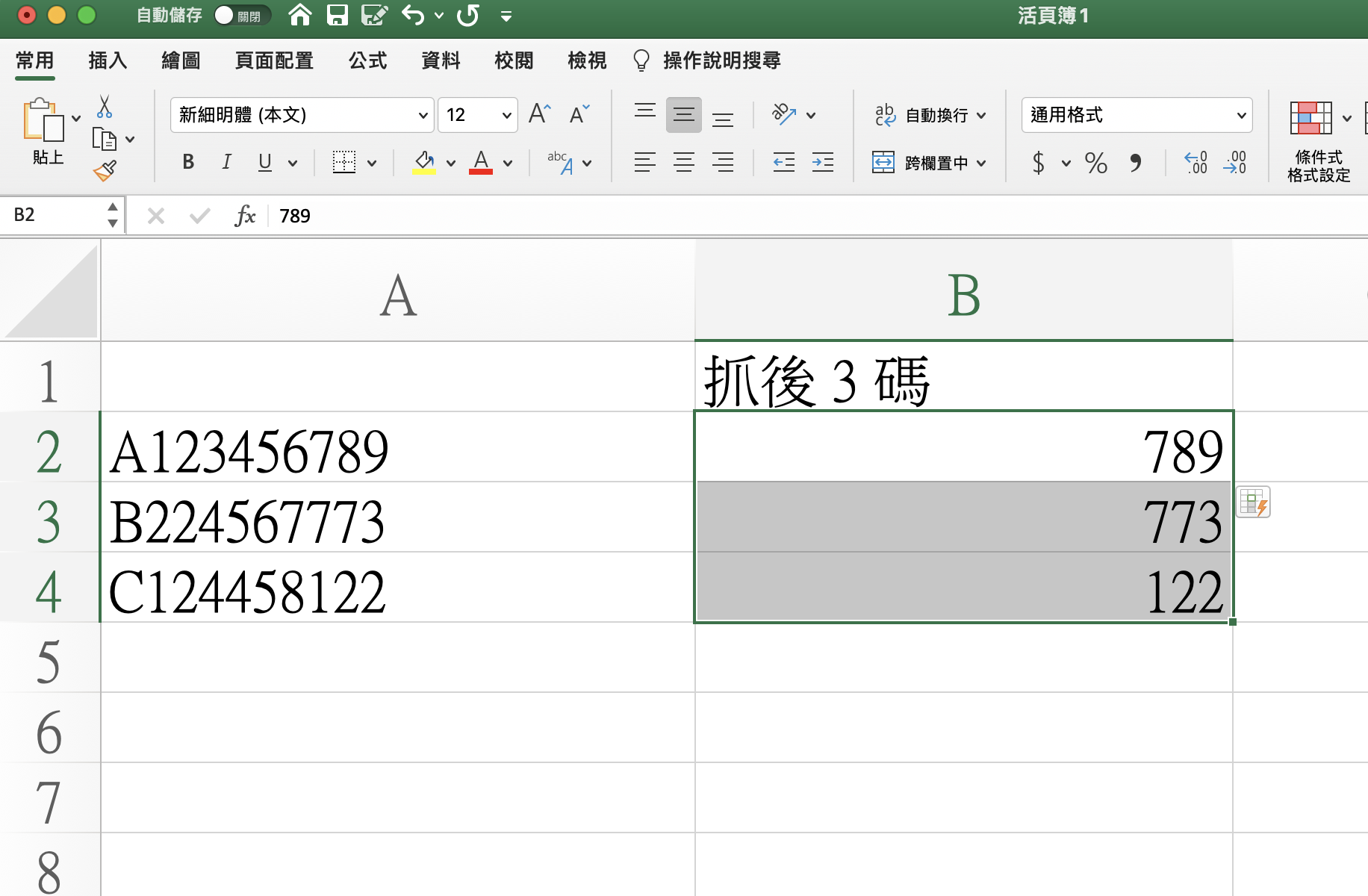Switch to the 校閱 (Review) tab
Image resolution: width=1368 pixels, height=896 pixels.
click(514, 60)
